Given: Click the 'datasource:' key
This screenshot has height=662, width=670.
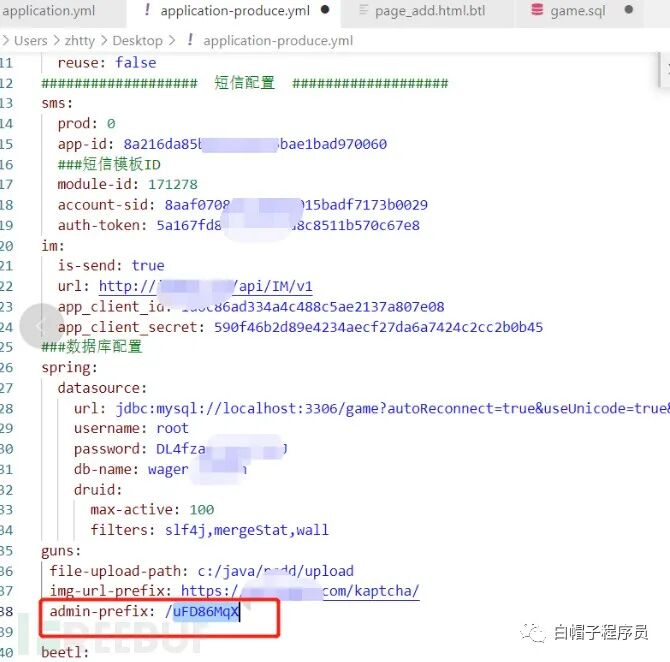Looking at the screenshot, I should click(102, 388).
